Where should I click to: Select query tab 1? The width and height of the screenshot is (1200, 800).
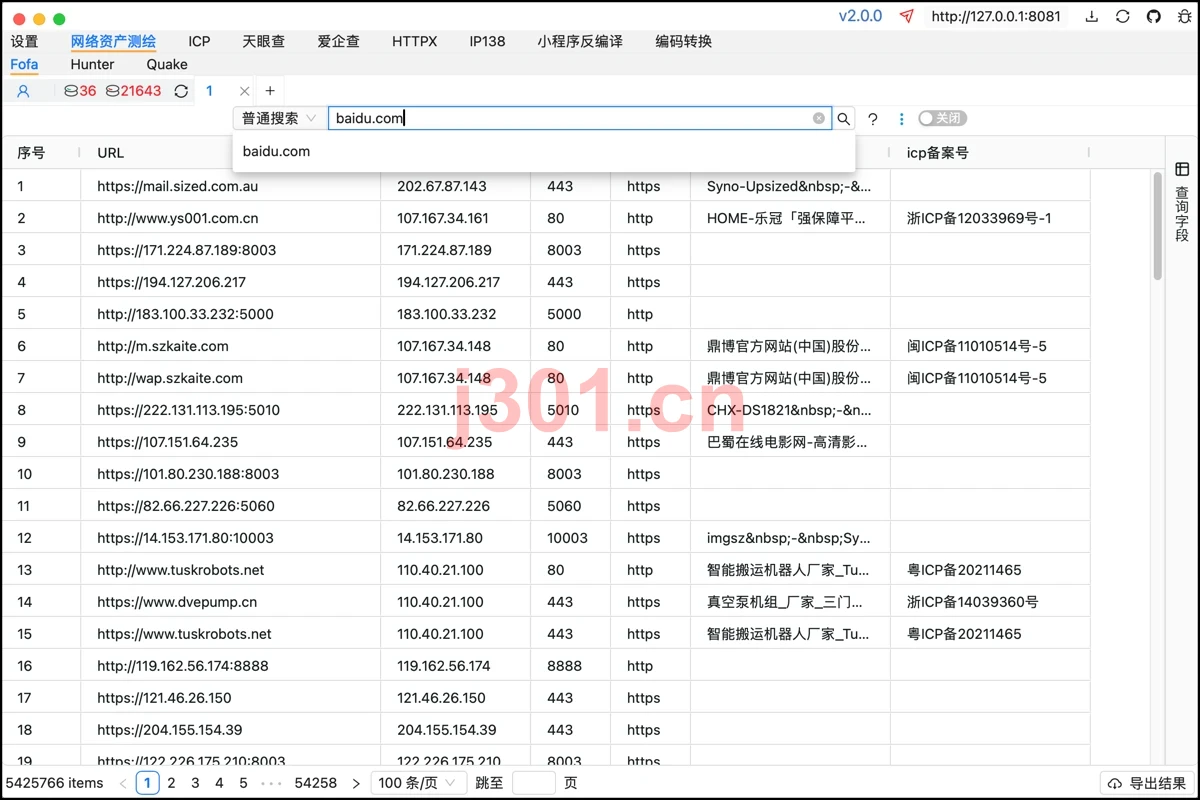(x=209, y=91)
